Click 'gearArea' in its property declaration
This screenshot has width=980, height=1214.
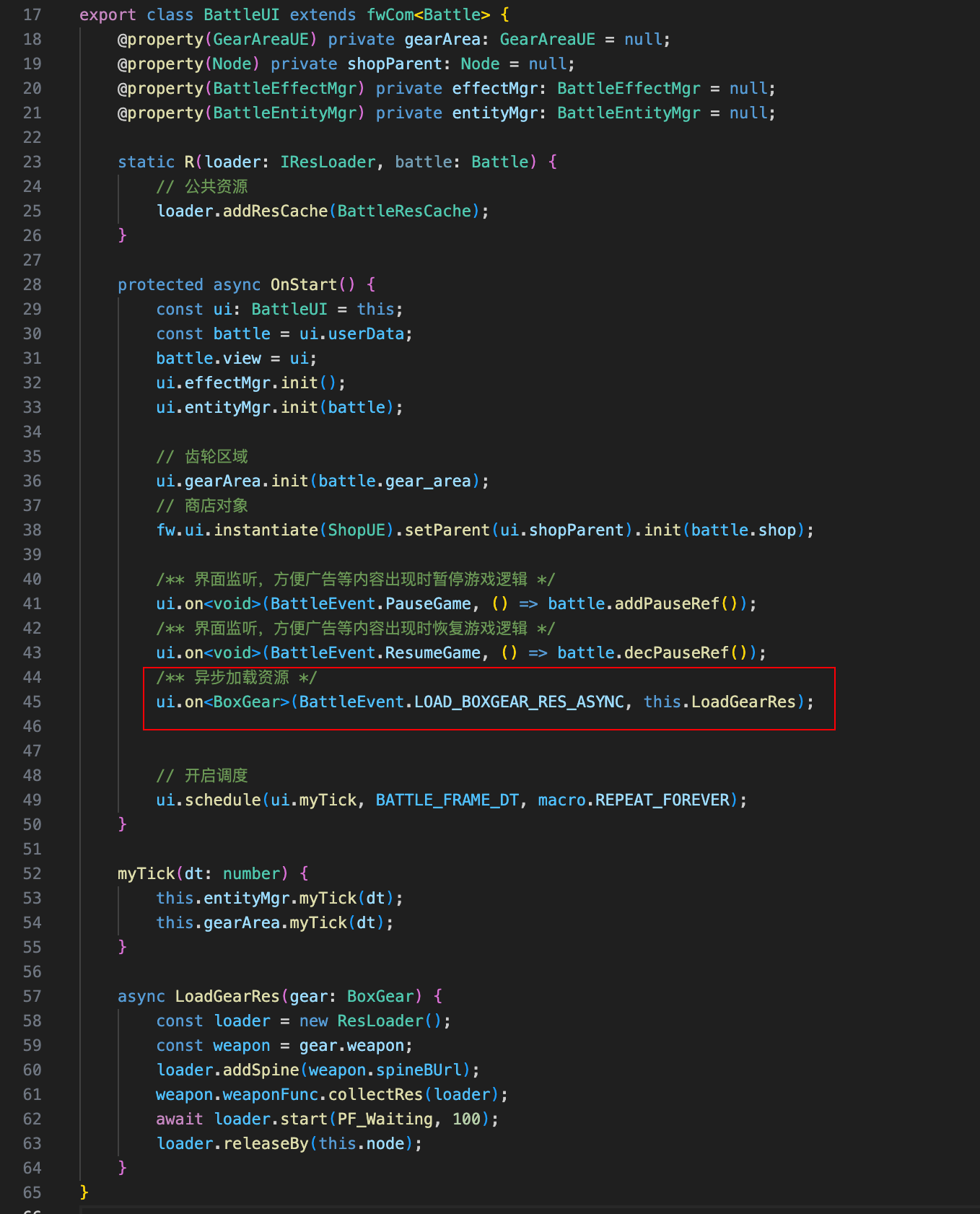pyautogui.click(x=442, y=39)
